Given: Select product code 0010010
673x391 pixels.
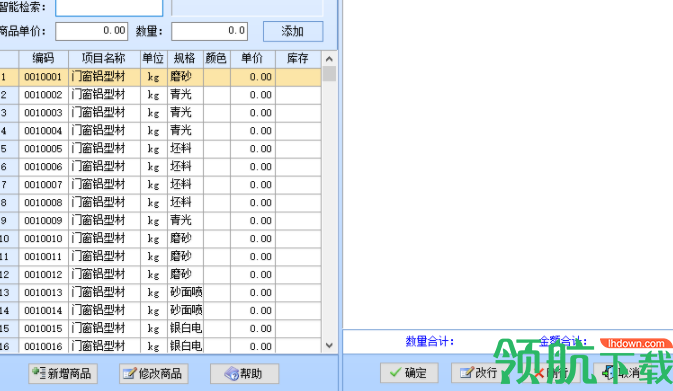Looking at the screenshot, I should [x=43, y=239].
